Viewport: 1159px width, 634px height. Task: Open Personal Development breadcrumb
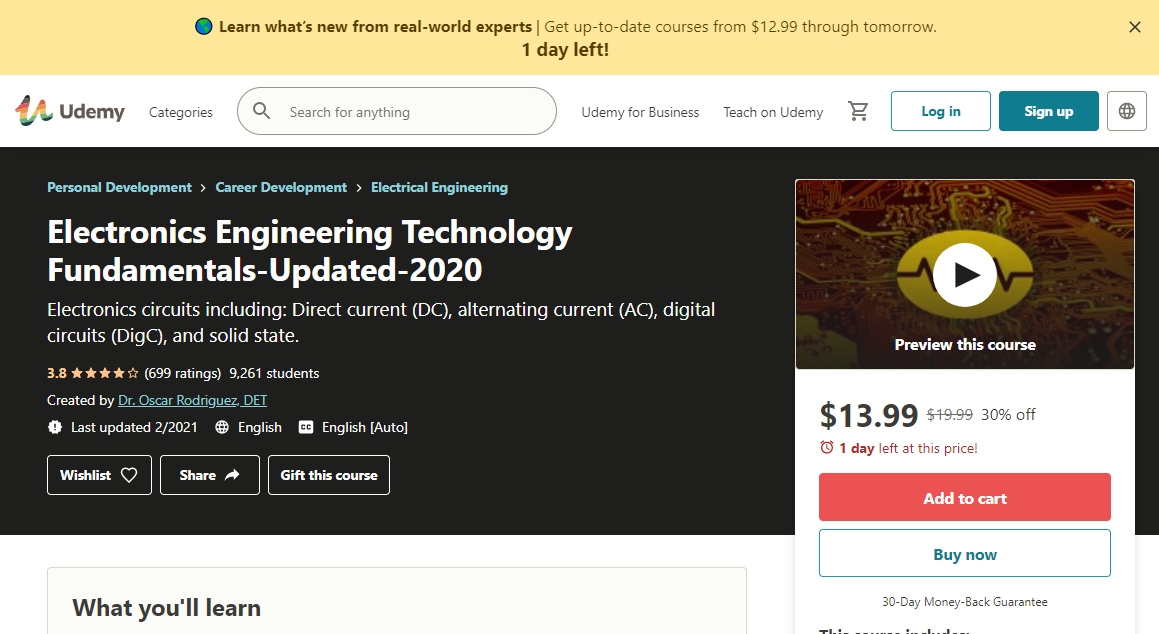119,187
